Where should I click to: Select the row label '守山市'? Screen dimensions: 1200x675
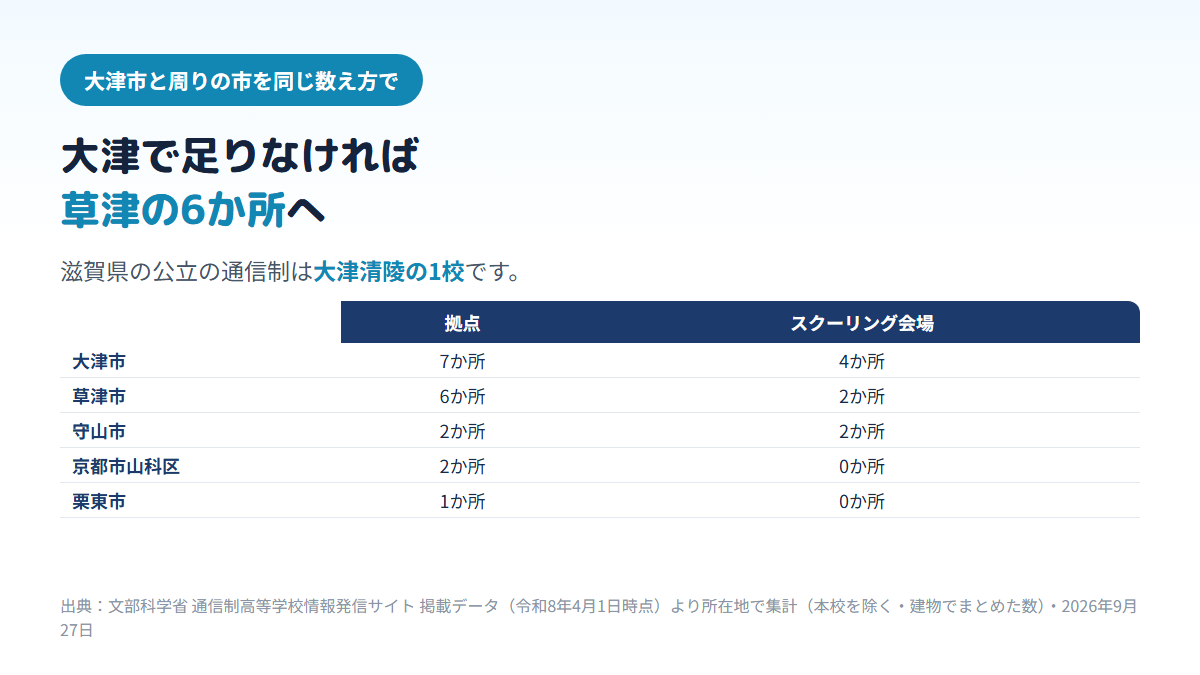click(x=99, y=431)
